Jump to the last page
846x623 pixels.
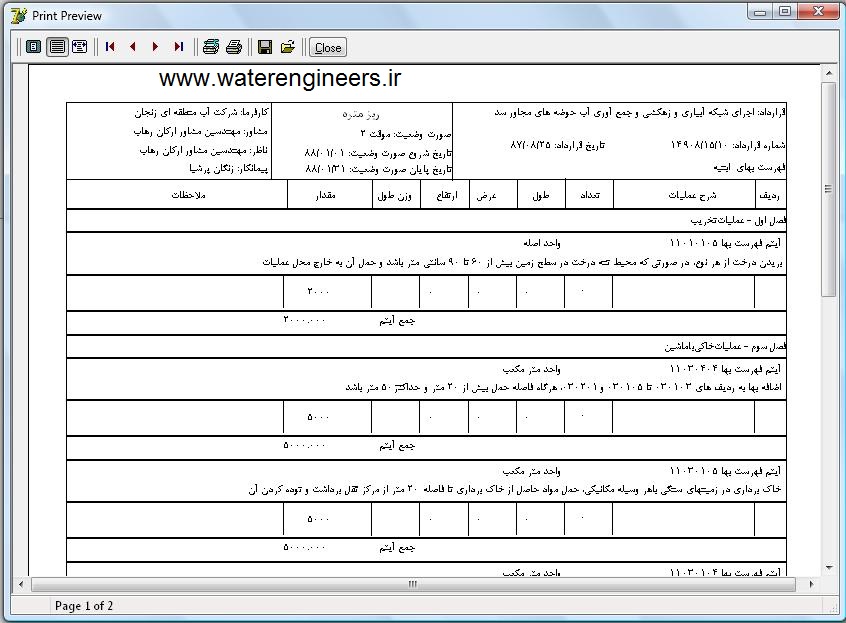click(x=178, y=47)
